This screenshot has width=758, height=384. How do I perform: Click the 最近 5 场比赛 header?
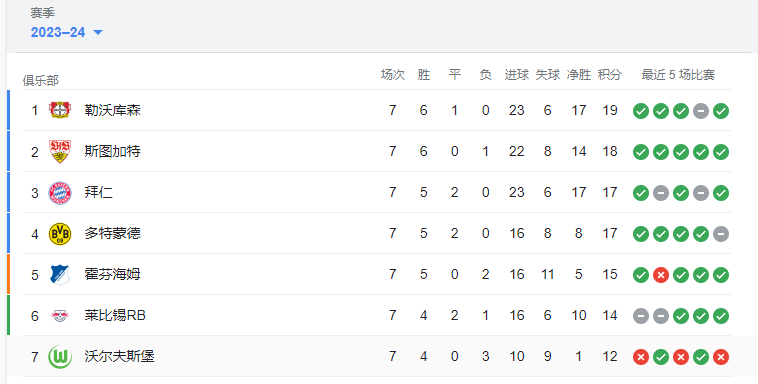pyautogui.click(x=678, y=74)
